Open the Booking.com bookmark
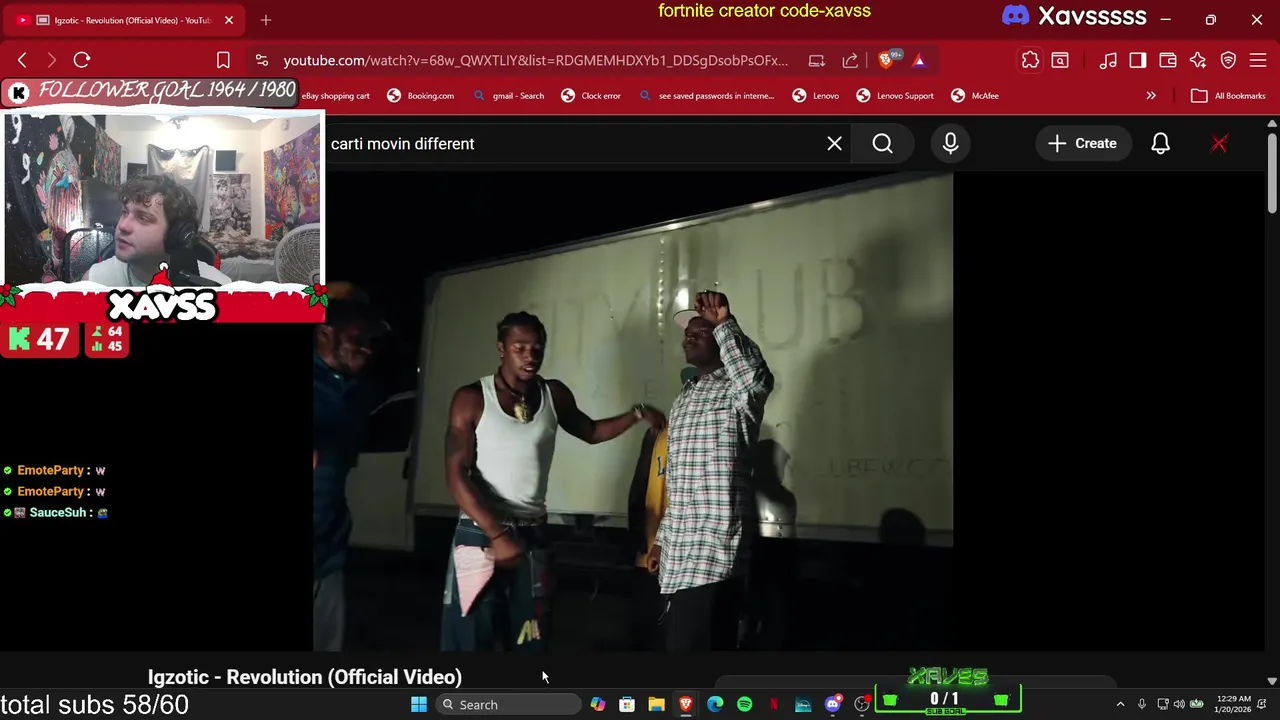The height and width of the screenshot is (720, 1280). 421,96
